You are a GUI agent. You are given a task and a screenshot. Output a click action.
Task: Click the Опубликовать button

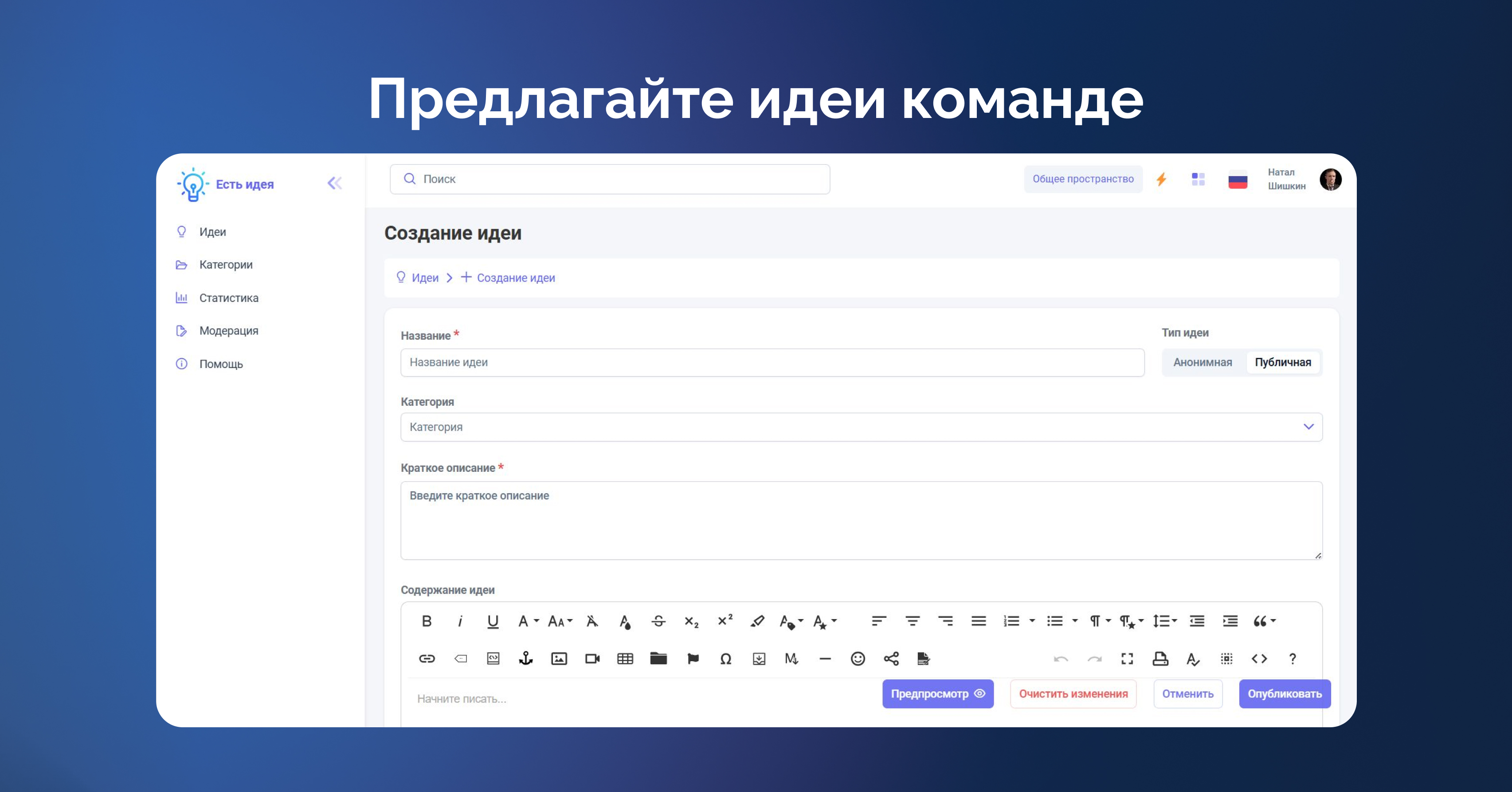1284,694
